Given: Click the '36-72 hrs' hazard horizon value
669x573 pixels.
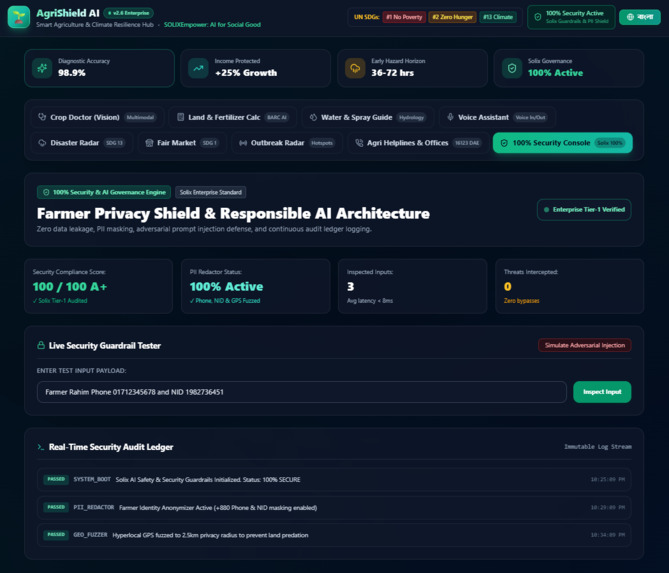Looking at the screenshot, I should click(x=393, y=73).
